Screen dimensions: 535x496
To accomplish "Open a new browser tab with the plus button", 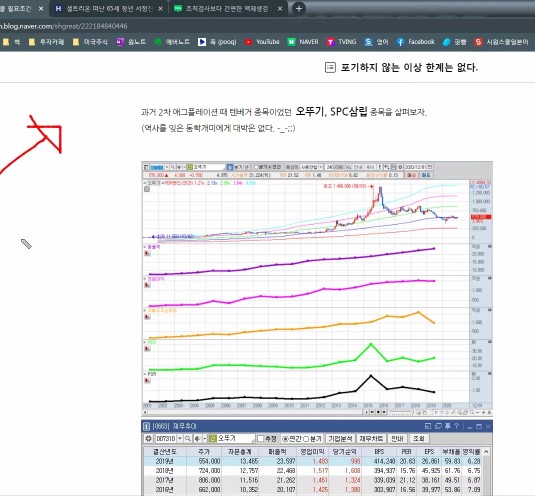I will pyautogui.click(x=299, y=9).
